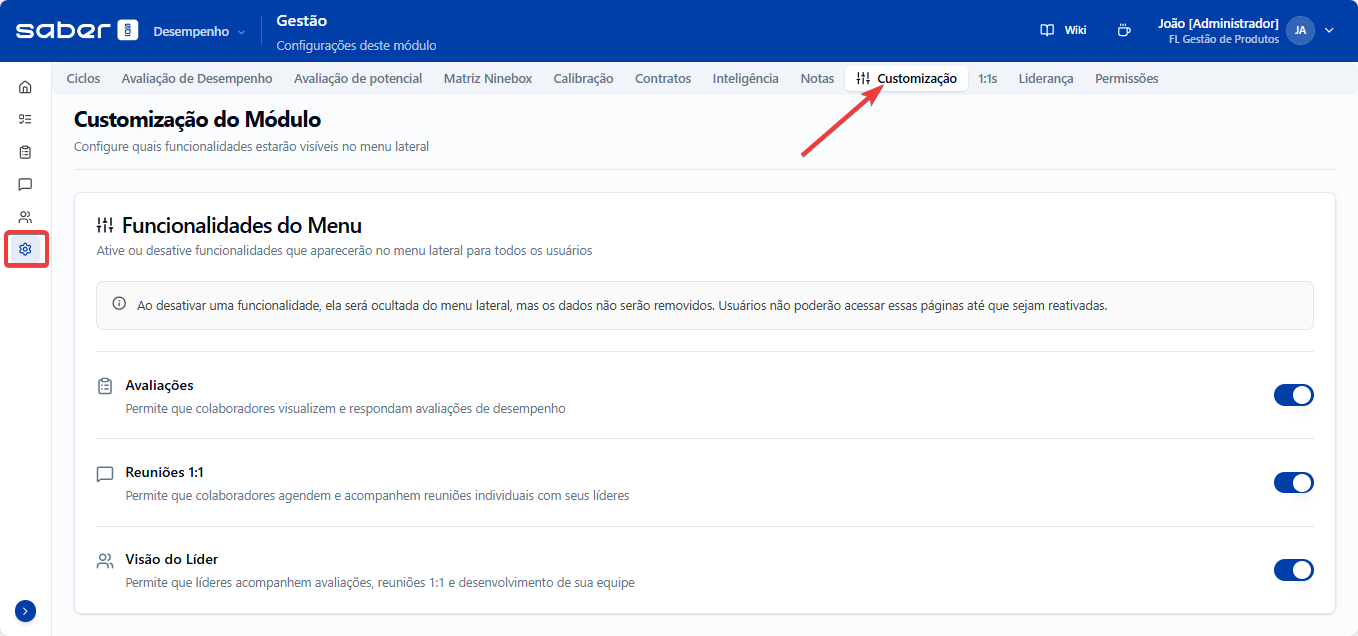Expand the user account menu chevron
Viewport: 1358px width, 636px height.
pos(1329,30)
